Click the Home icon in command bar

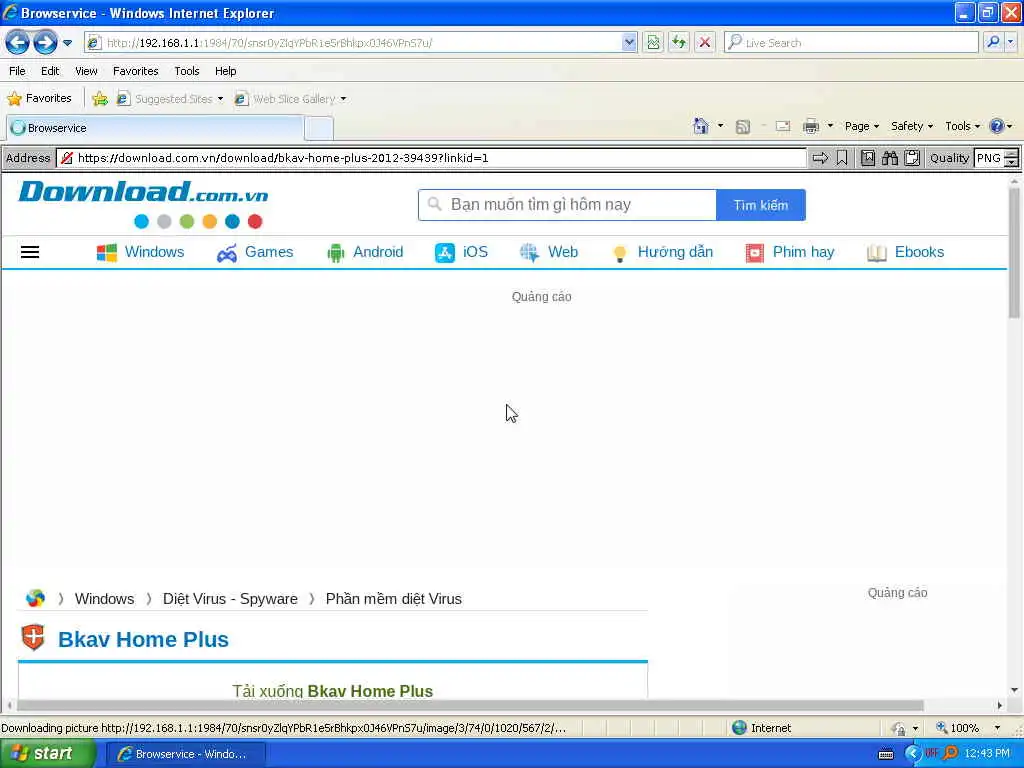701,126
